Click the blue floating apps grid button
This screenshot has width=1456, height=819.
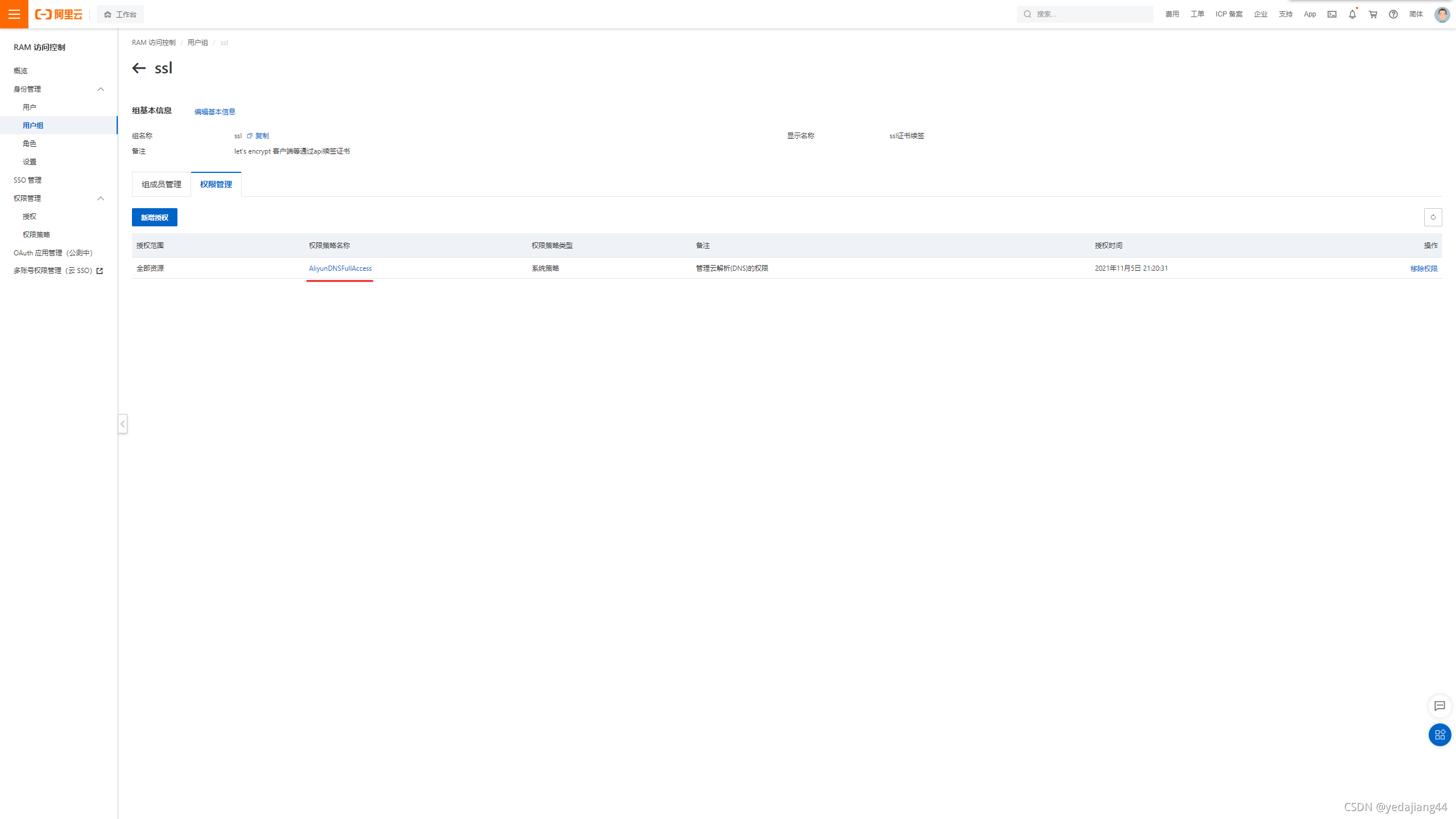pos(1440,734)
